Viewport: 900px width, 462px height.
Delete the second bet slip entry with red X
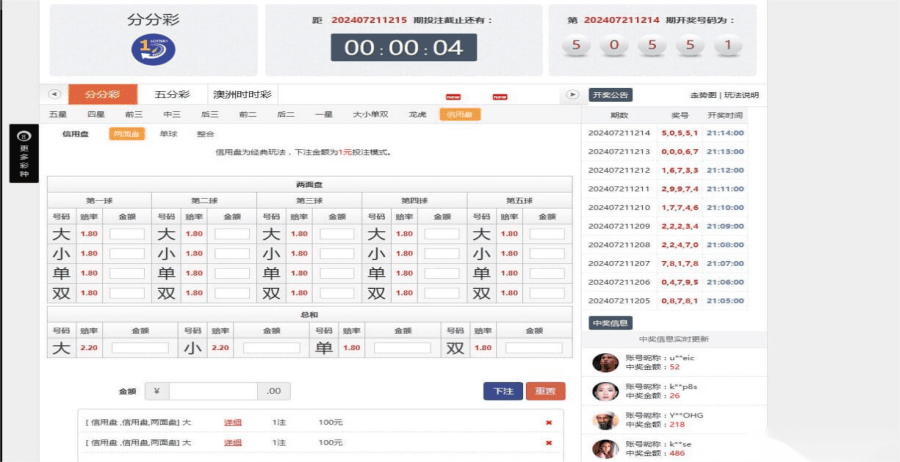coord(548,442)
